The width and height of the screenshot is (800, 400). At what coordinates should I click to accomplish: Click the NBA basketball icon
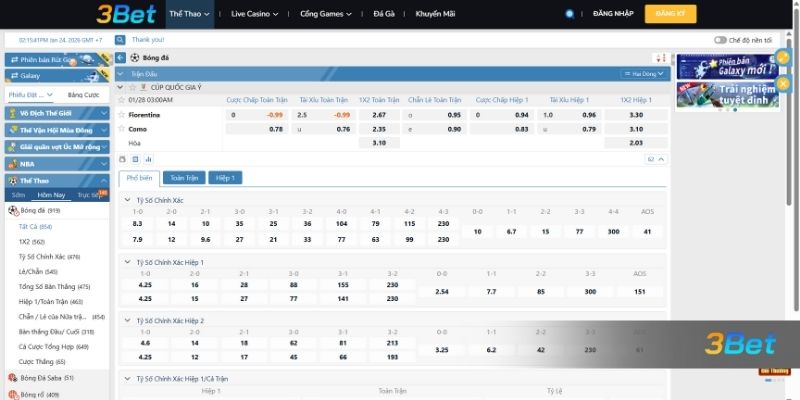point(13,164)
